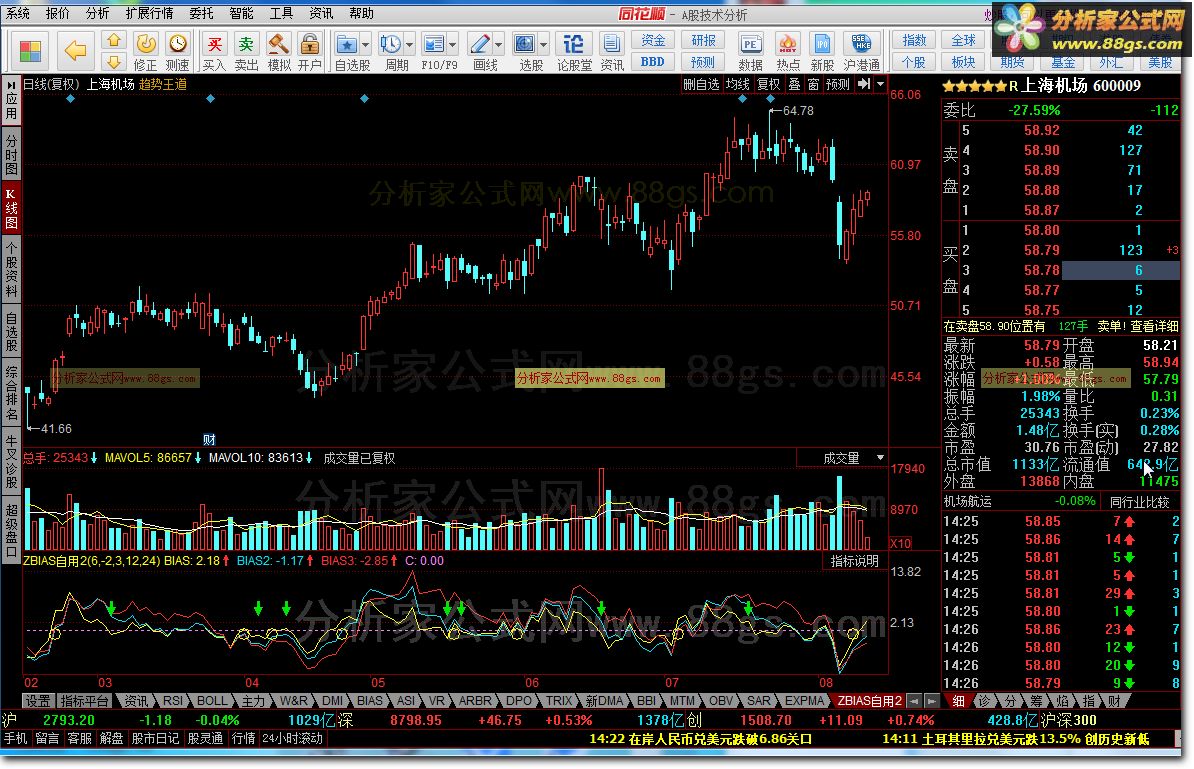Open the chart options dropdown triangle
The height and width of the screenshot is (769, 1194).
tap(880, 85)
